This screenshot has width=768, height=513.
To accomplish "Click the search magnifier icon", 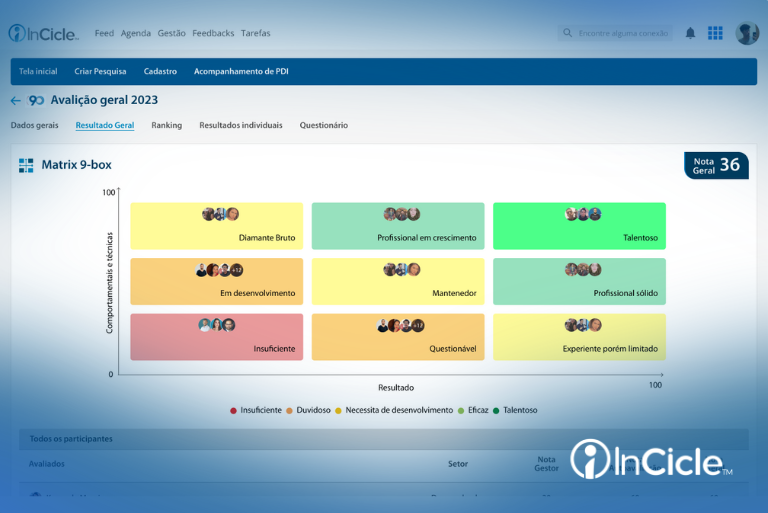I will pyautogui.click(x=567, y=33).
